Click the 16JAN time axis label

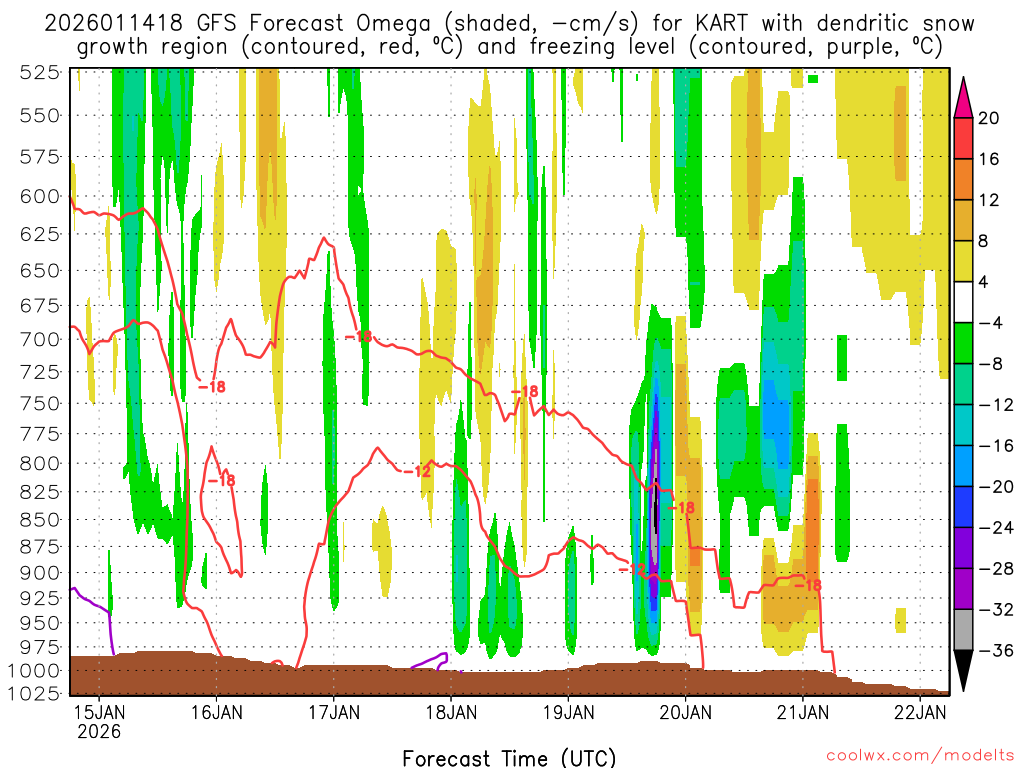point(216,712)
